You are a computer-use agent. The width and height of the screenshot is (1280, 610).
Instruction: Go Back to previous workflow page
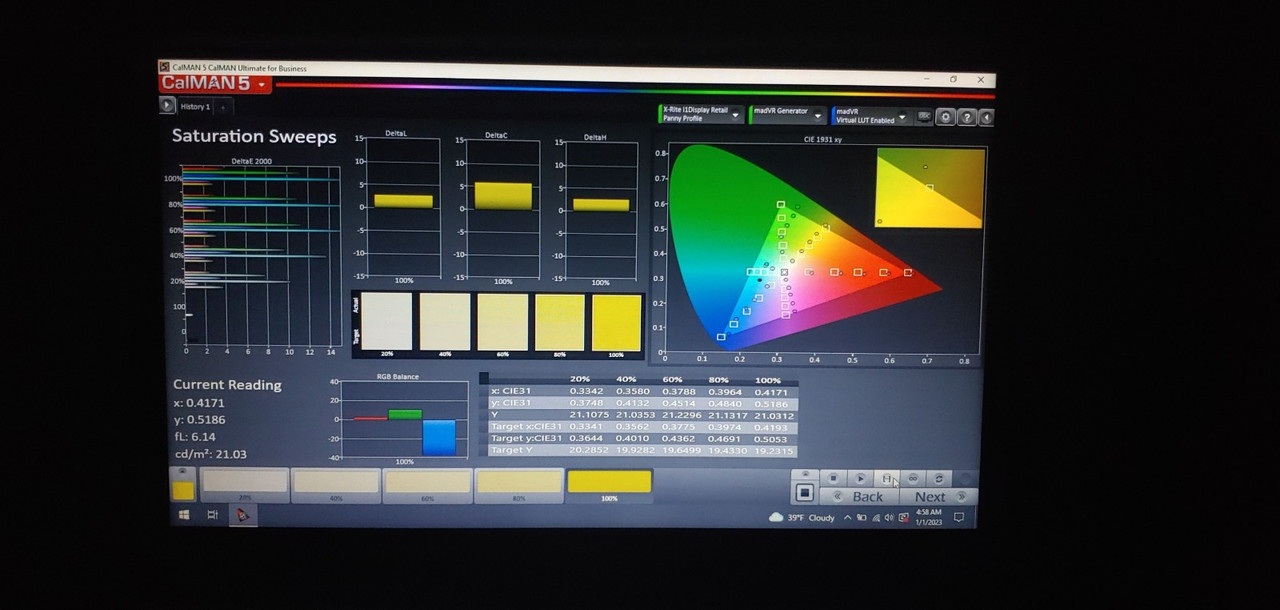859,496
